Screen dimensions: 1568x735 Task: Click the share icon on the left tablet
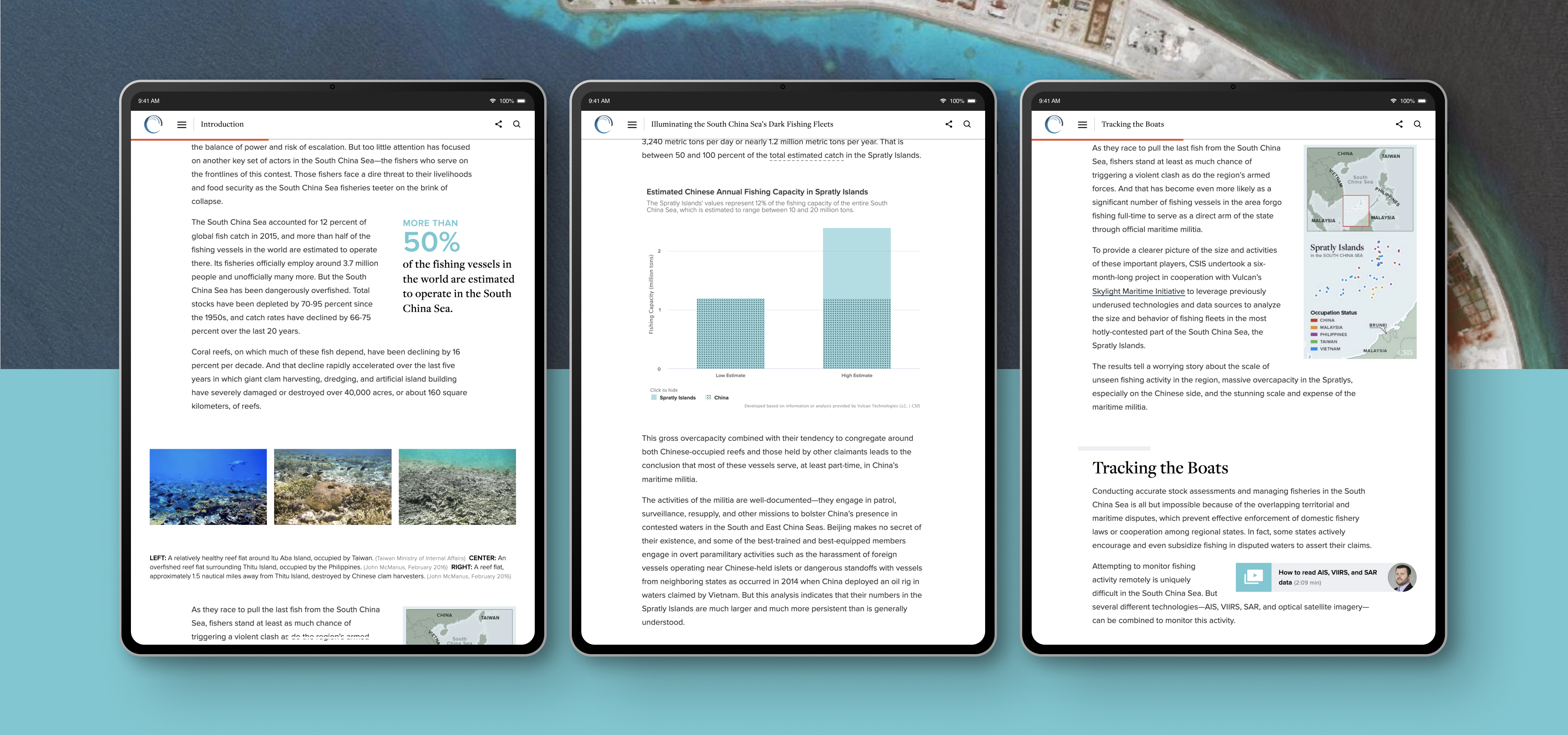click(498, 124)
